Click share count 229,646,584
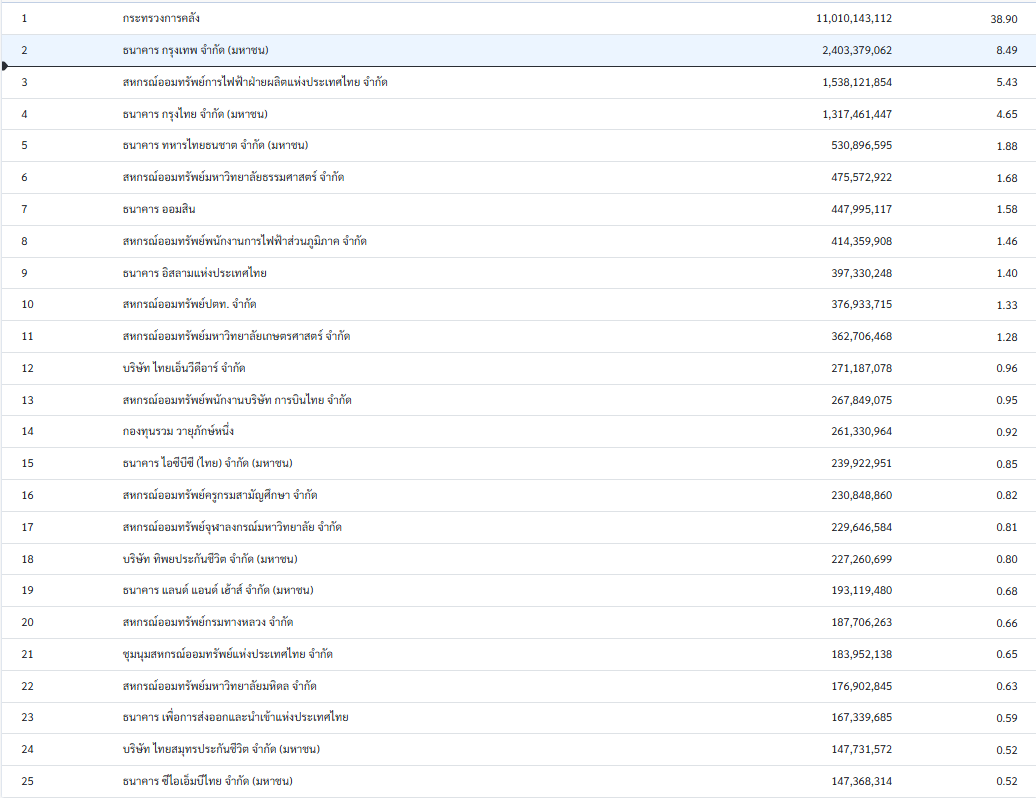Viewport: 1036px width, 798px height. tap(862, 527)
